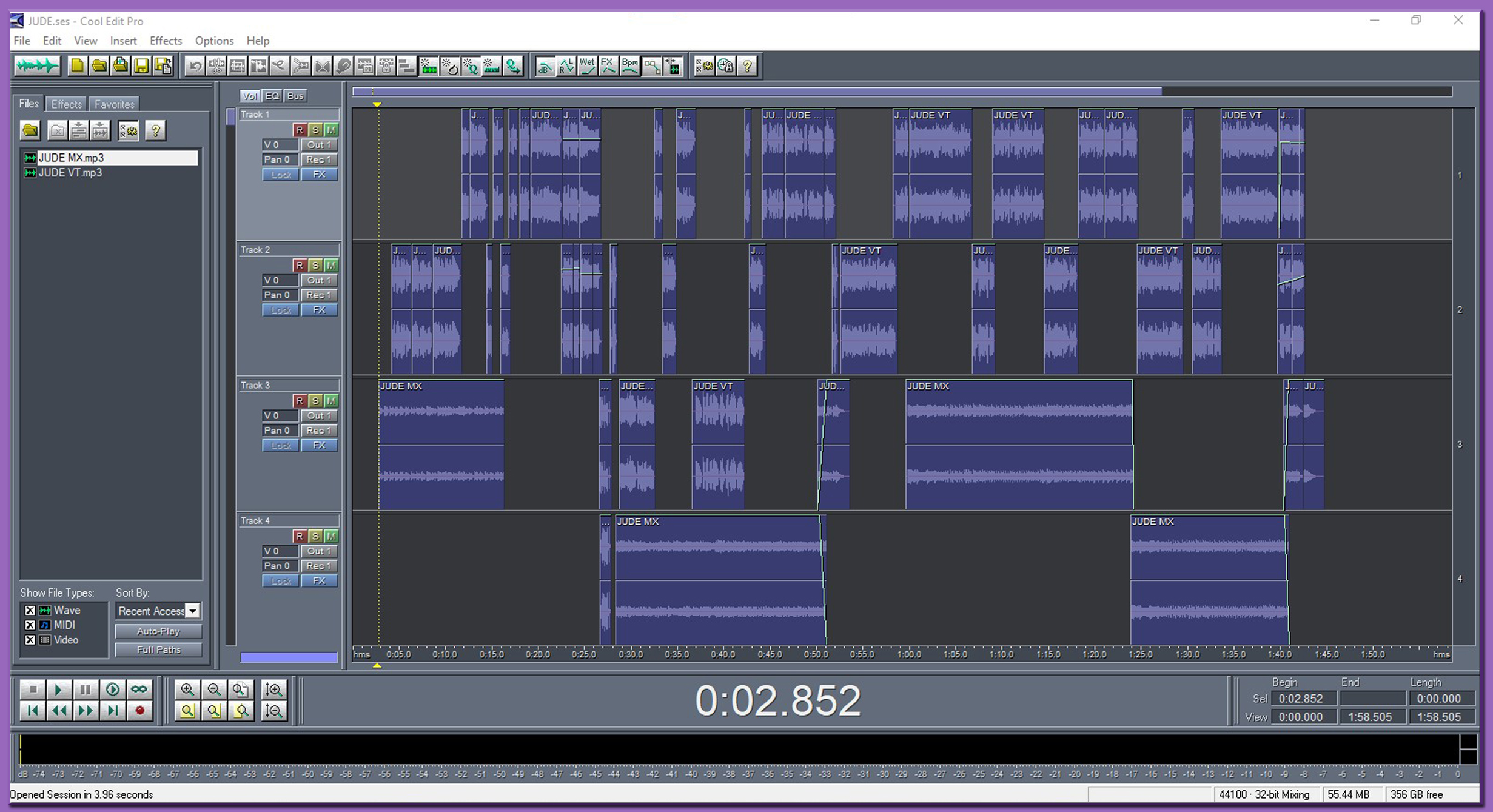Click the Undo toolbar icon
The width and height of the screenshot is (1493, 812).
(x=195, y=65)
